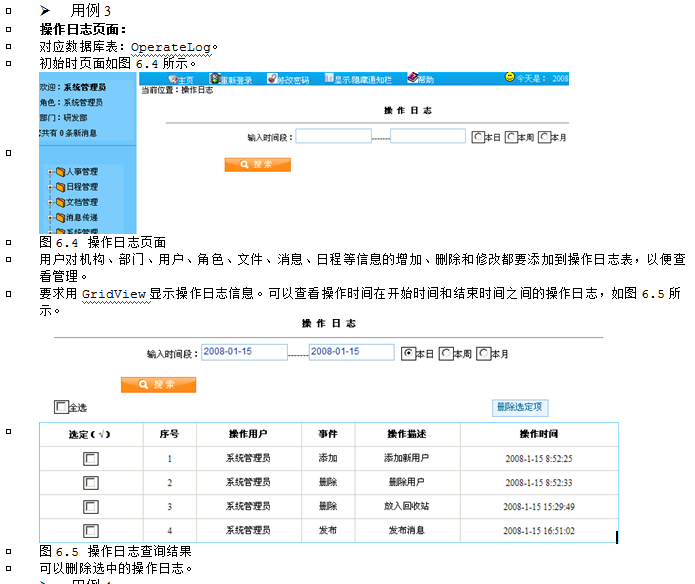Open 修改密码 change password icon
695x584 pixels.
click(273, 79)
